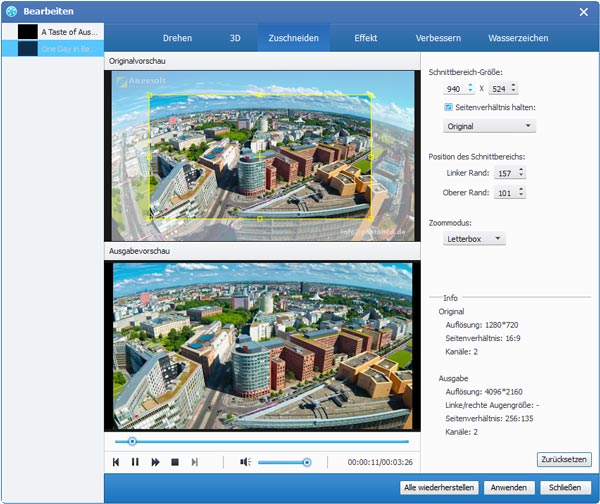Click the app logo in title bar

pos(11,11)
